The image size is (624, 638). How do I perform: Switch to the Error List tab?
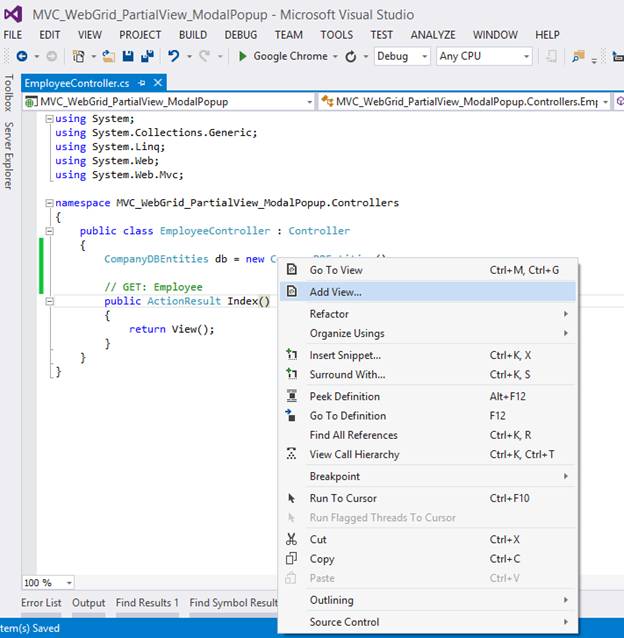click(x=41, y=603)
